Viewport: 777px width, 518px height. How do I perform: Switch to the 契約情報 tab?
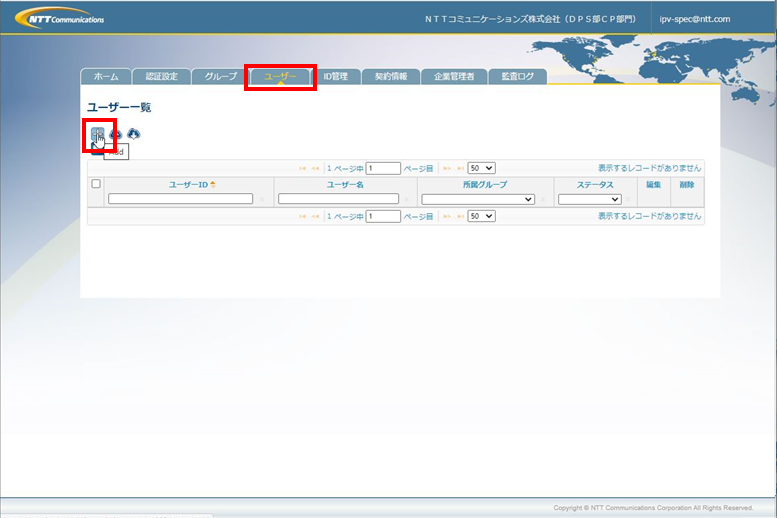click(391, 76)
